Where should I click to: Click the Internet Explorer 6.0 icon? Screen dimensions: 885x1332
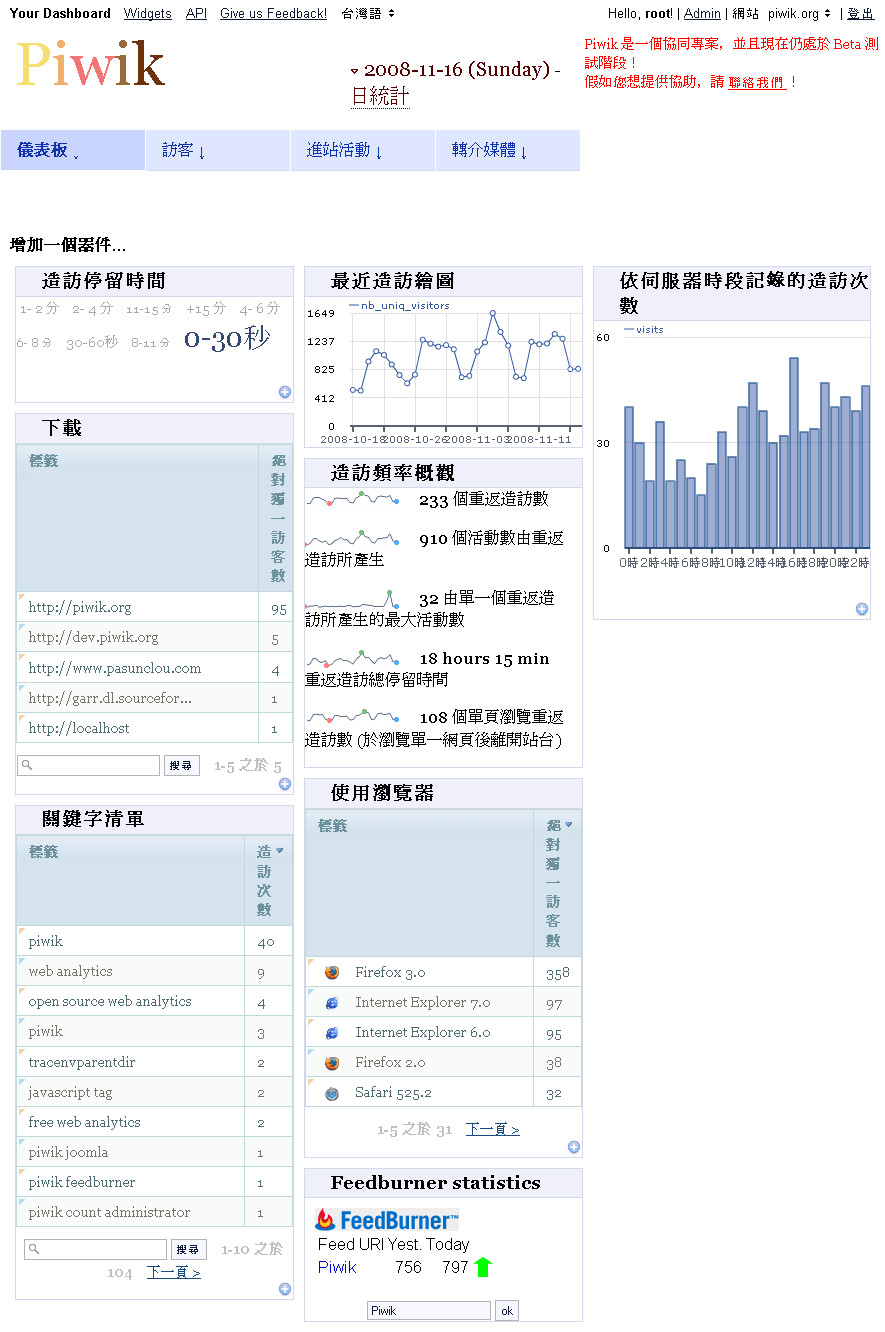332,1033
